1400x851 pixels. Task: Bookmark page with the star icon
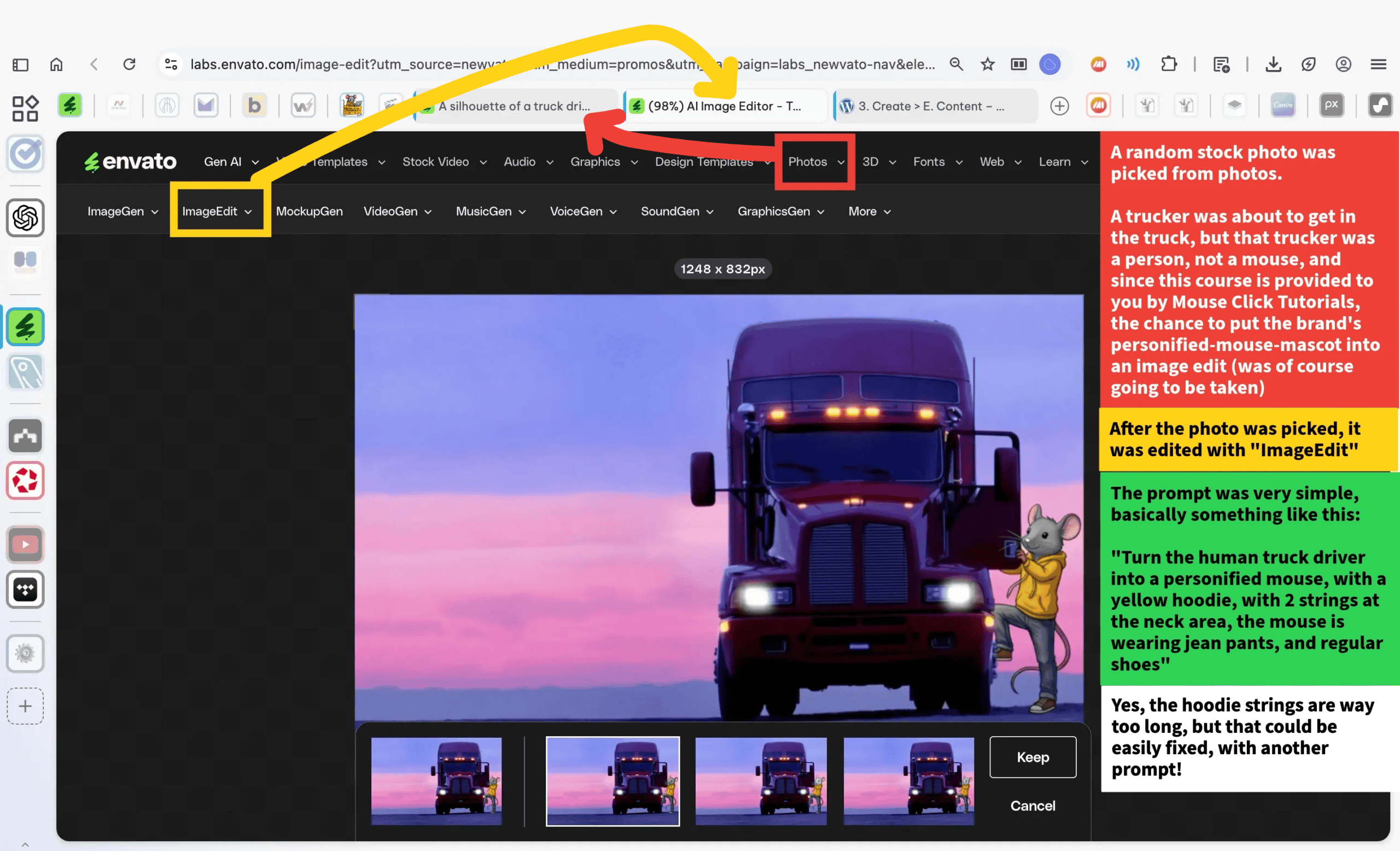(988, 64)
